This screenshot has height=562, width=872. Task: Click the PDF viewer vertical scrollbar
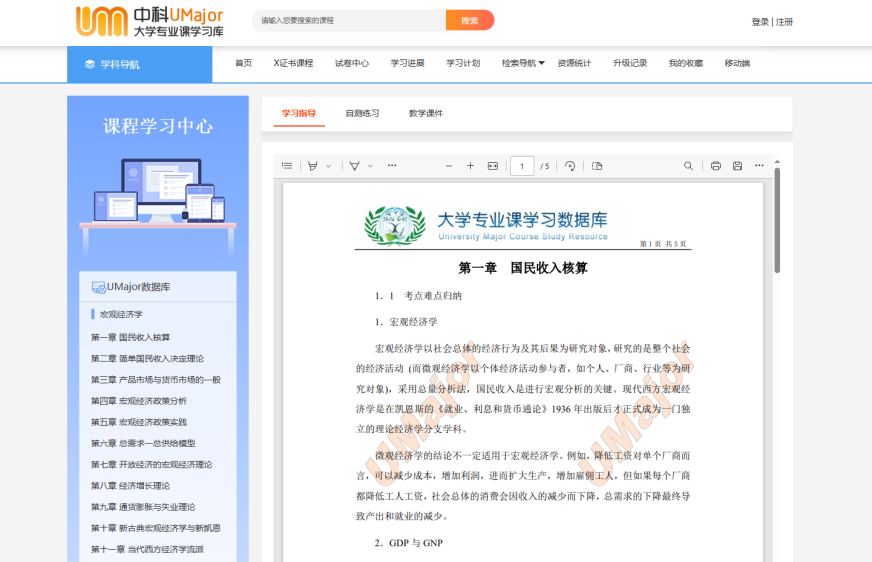pos(777,220)
